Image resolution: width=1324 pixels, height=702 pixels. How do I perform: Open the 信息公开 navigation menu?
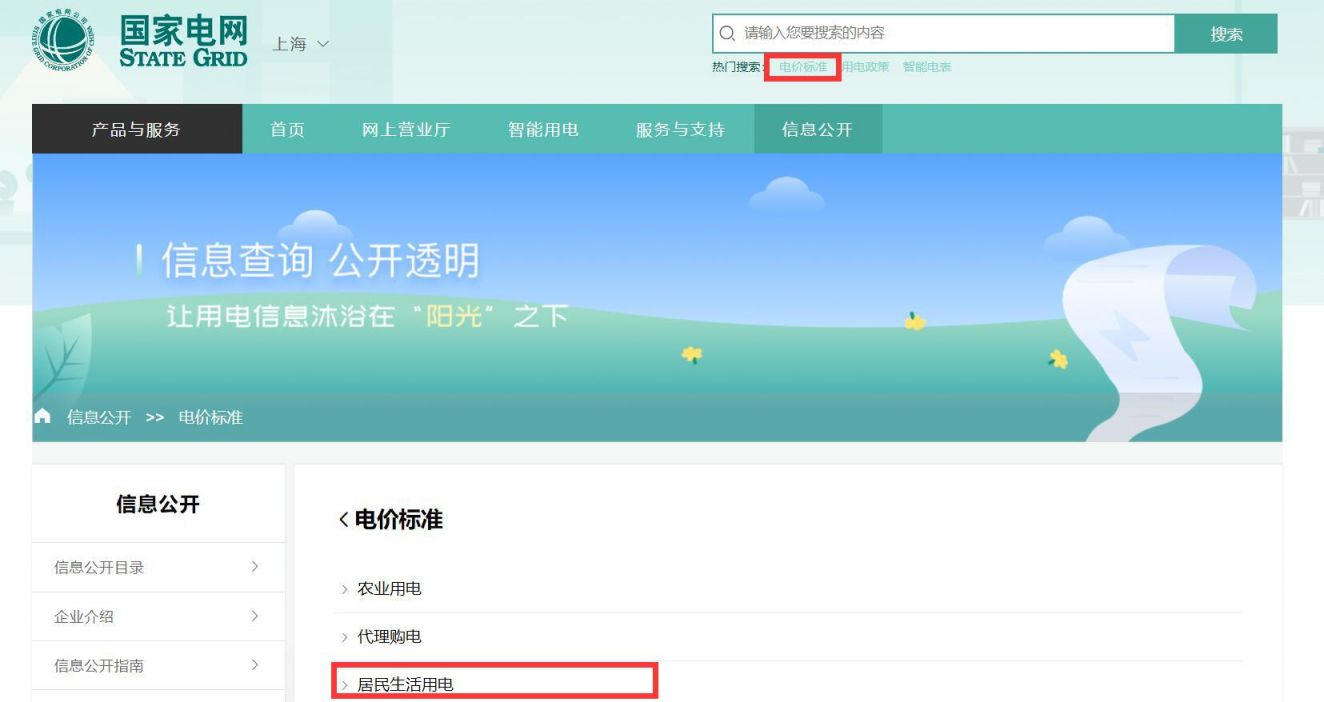817,129
